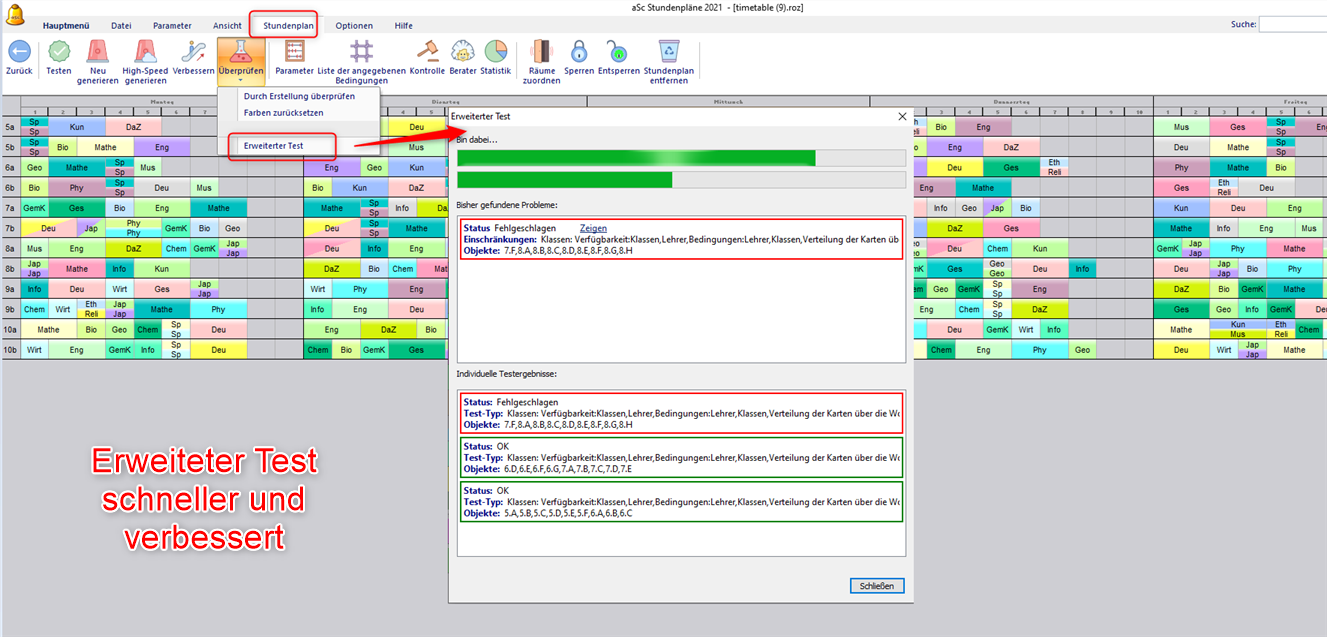Screen dimensions: 1327x637
Task: Open the Hauptmenü tab
Action: click(64, 25)
